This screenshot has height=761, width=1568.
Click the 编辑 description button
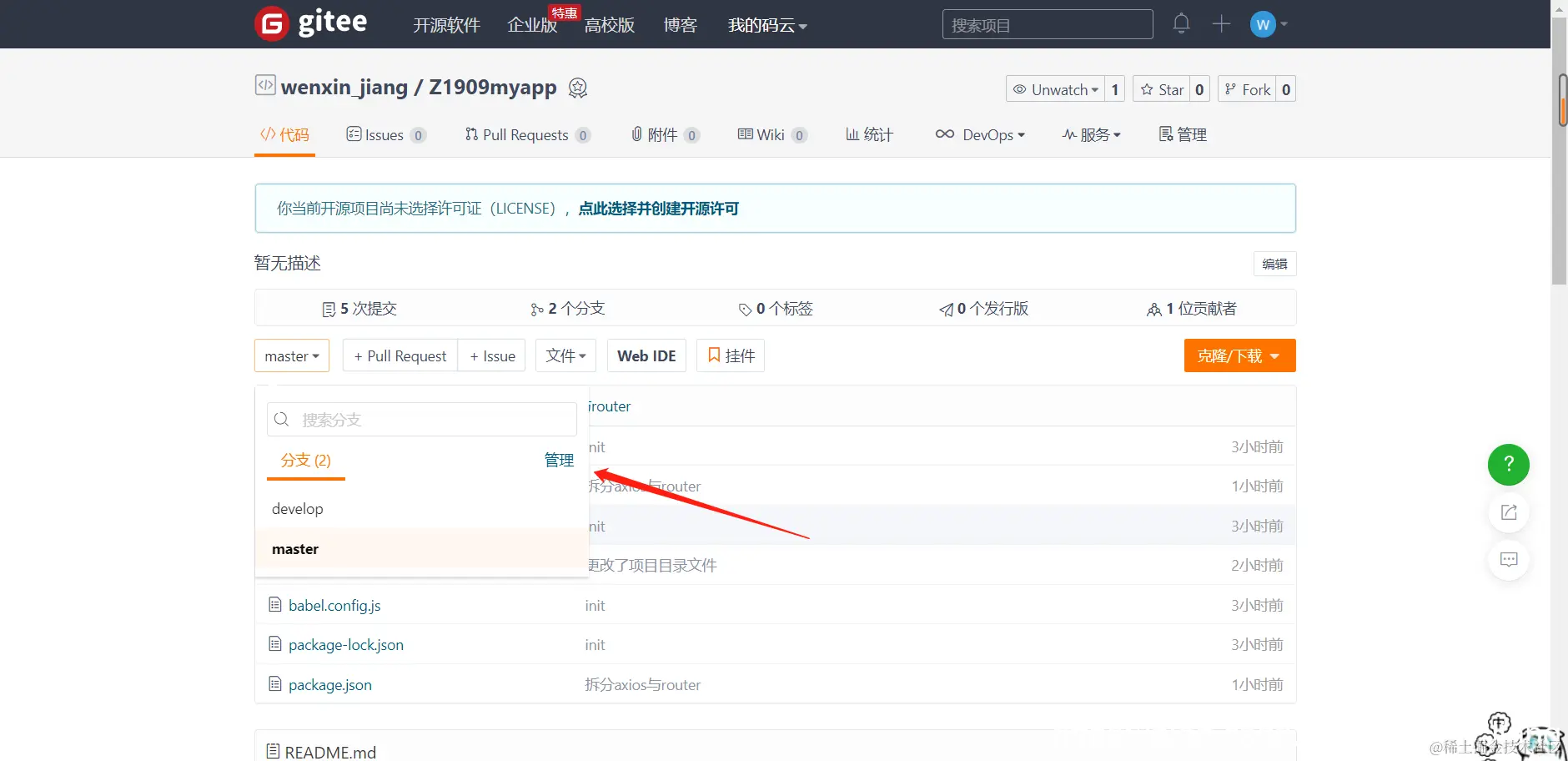1274,264
